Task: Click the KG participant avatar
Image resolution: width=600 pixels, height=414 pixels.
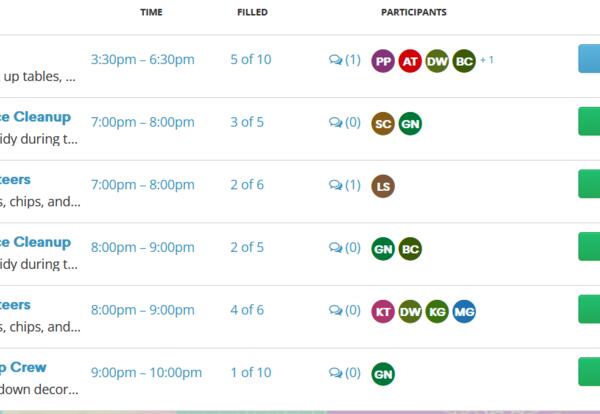Action: click(x=437, y=311)
